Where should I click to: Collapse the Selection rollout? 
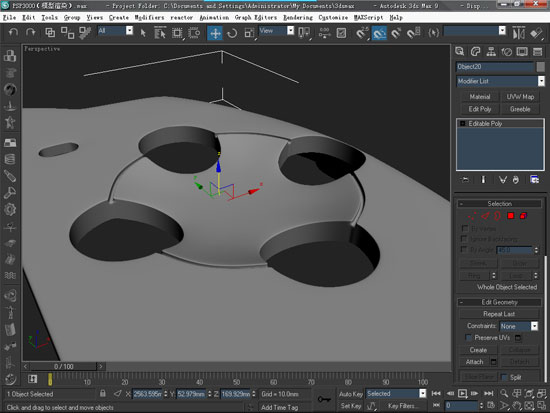[x=499, y=204]
